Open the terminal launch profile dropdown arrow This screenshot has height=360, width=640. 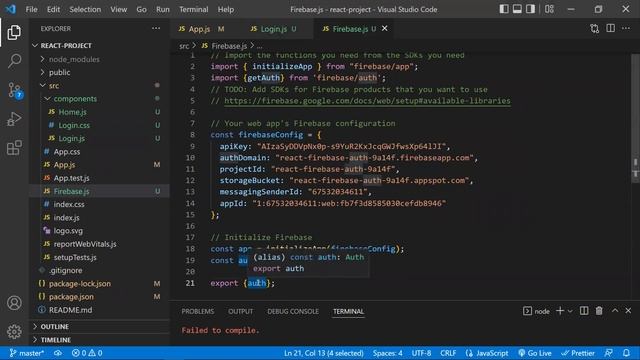click(x=570, y=311)
